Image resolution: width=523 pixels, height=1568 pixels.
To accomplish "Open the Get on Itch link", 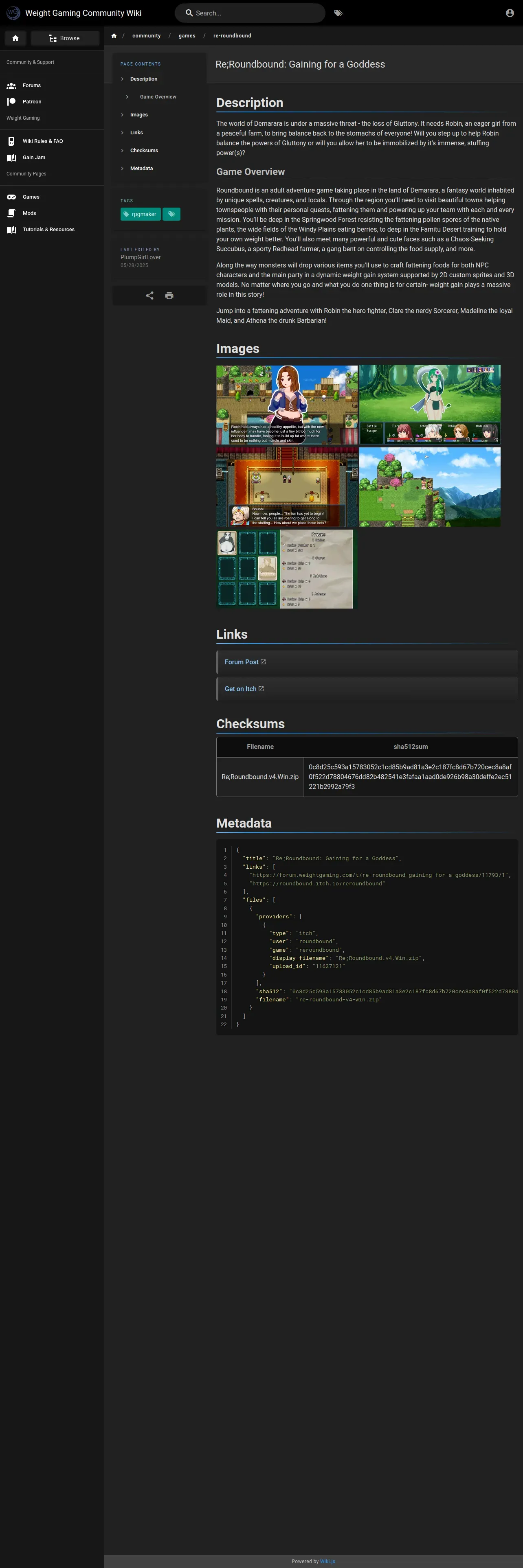I will [240, 689].
